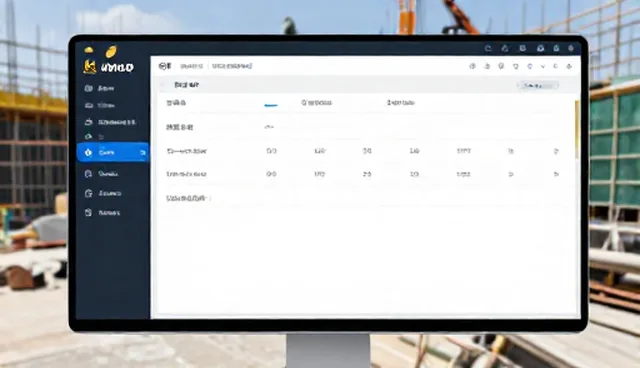Select the tab with the blue underline
Screen dimensions: 640x368
(x=271, y=104)
